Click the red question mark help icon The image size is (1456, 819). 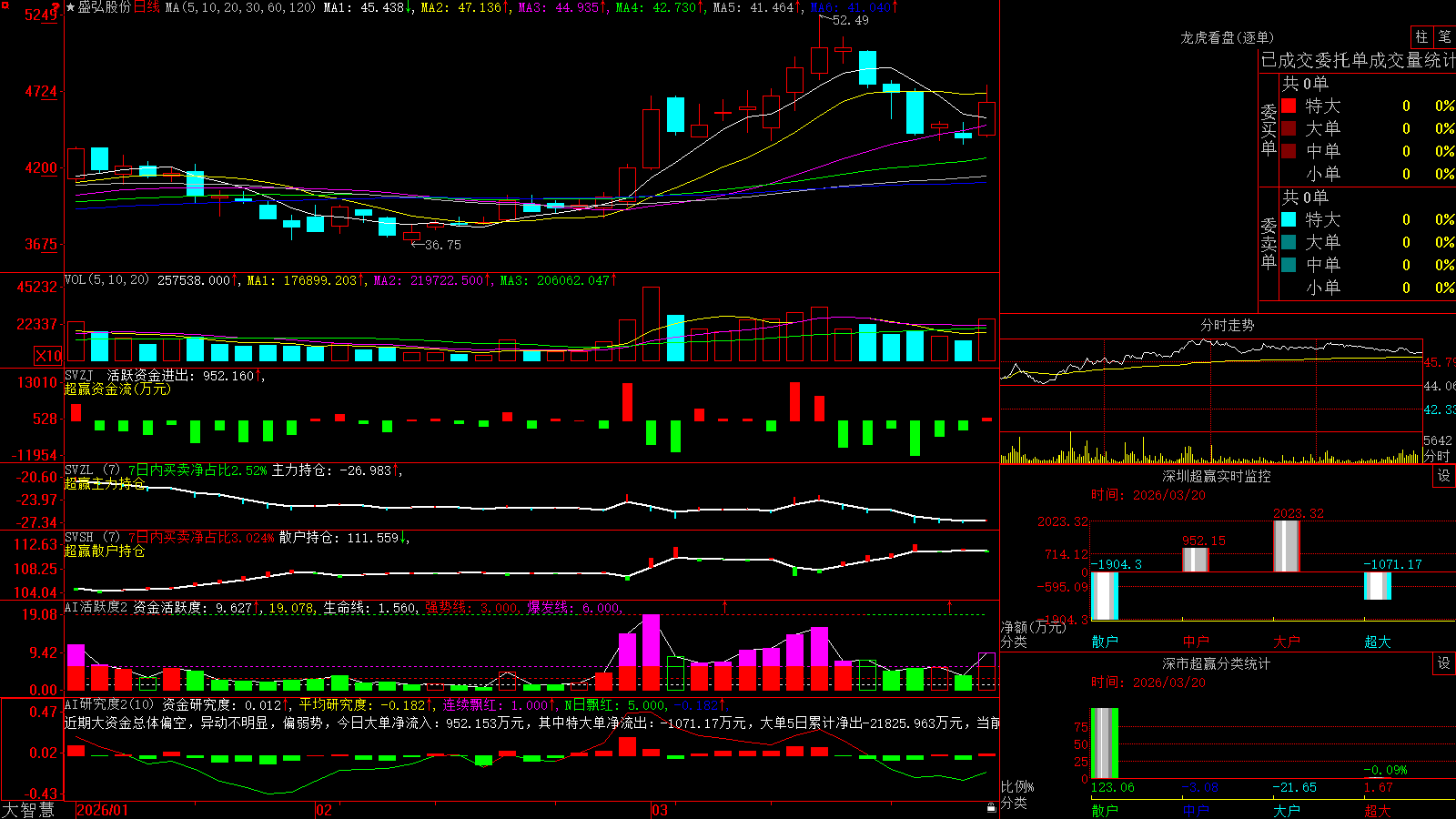pyautogui.click(x=56, y=6)
